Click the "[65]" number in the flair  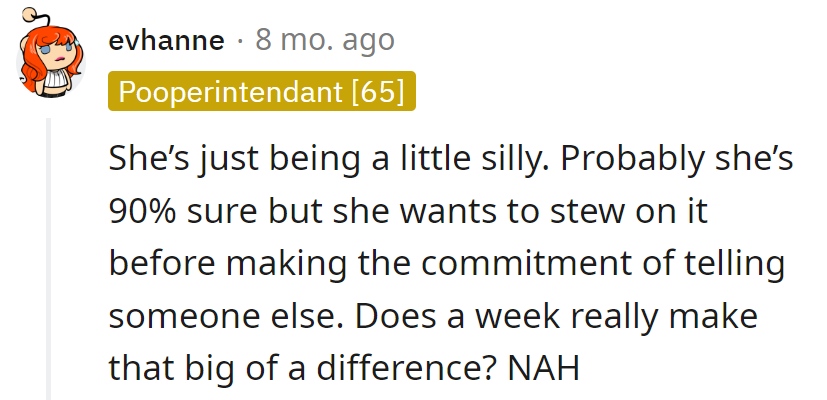(378, 92)
